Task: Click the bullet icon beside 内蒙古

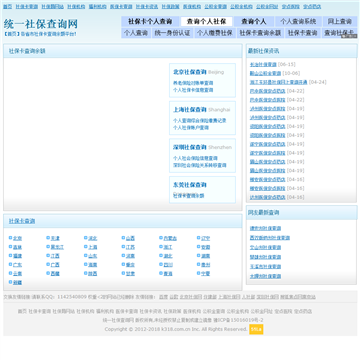Action: coord(161,238)
